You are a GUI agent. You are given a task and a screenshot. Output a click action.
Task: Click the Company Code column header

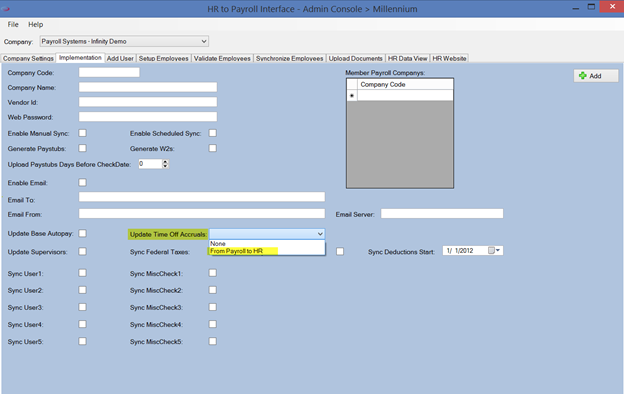coord(405,84)
